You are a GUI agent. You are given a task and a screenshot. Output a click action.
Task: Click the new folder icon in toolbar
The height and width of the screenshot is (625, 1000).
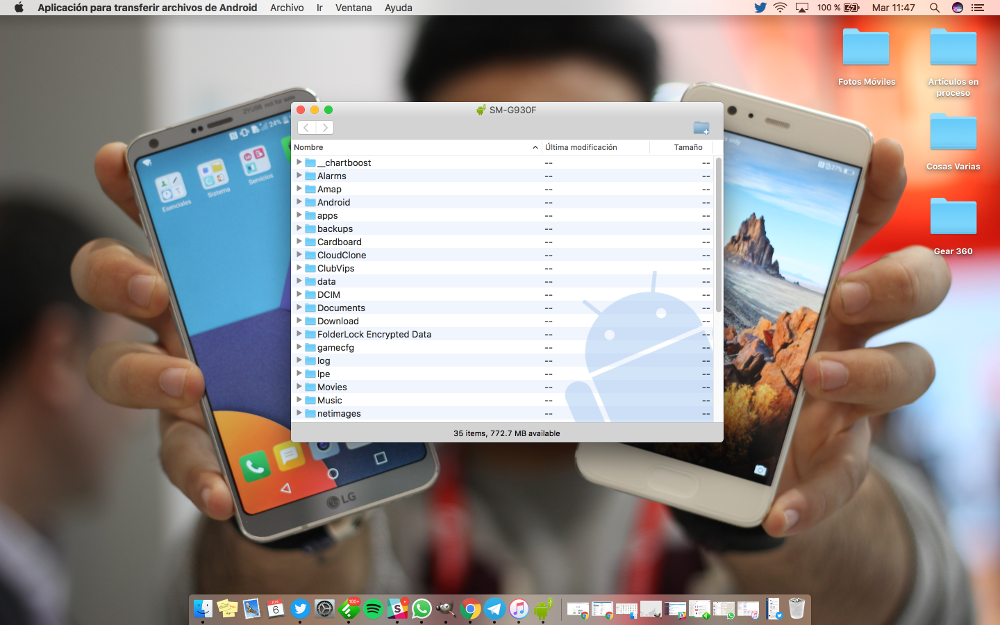tap(701, 128)
